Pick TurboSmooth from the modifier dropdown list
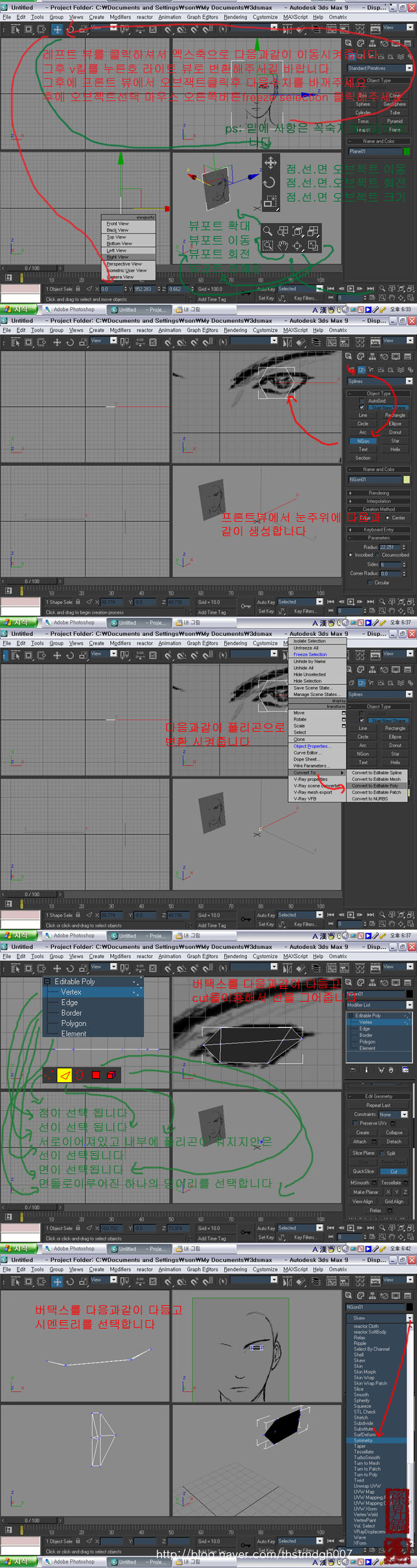The width and height of the screenshot is (417, 1568). [x=366, y=1458]
